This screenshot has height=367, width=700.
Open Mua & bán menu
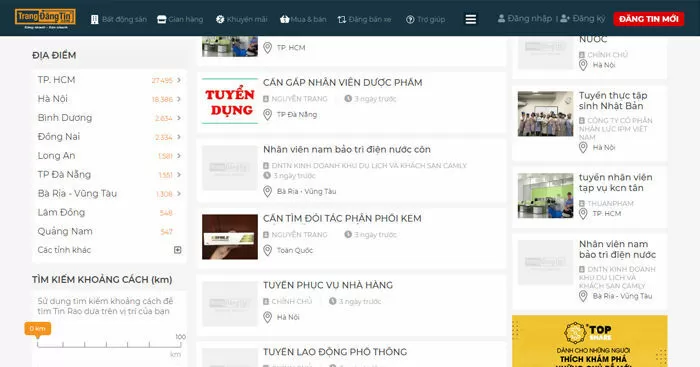[303, 19]
